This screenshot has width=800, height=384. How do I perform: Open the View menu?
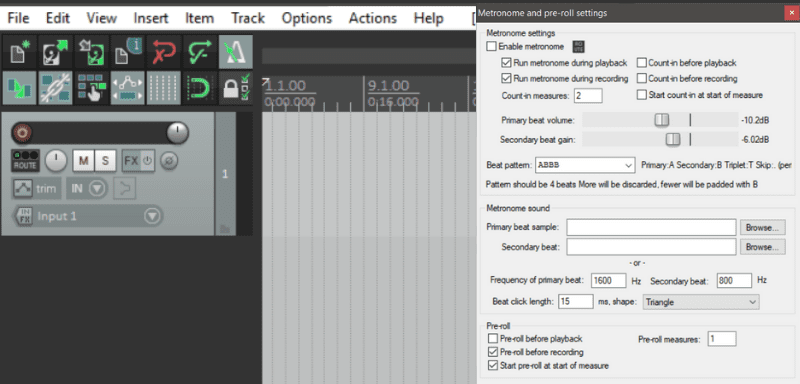pyautogui.click(x=102, y=18)
